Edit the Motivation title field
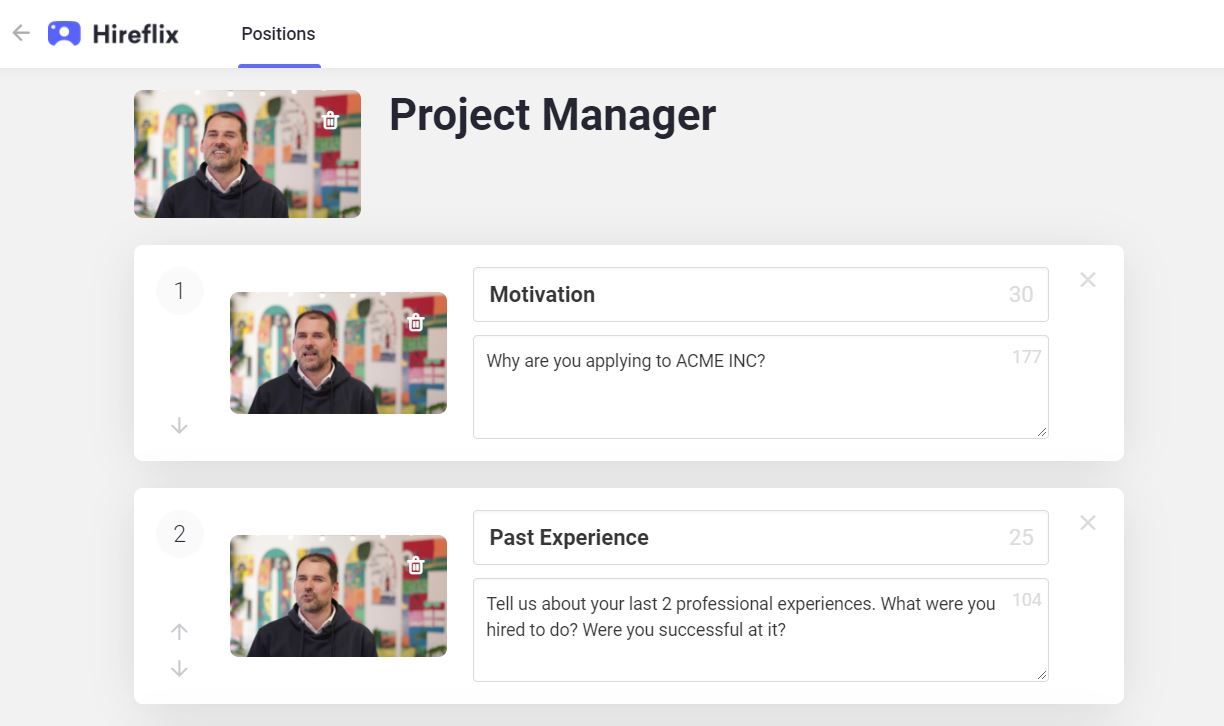The height and width of the screenshot is (726, 1224). [x=760, y=294]
